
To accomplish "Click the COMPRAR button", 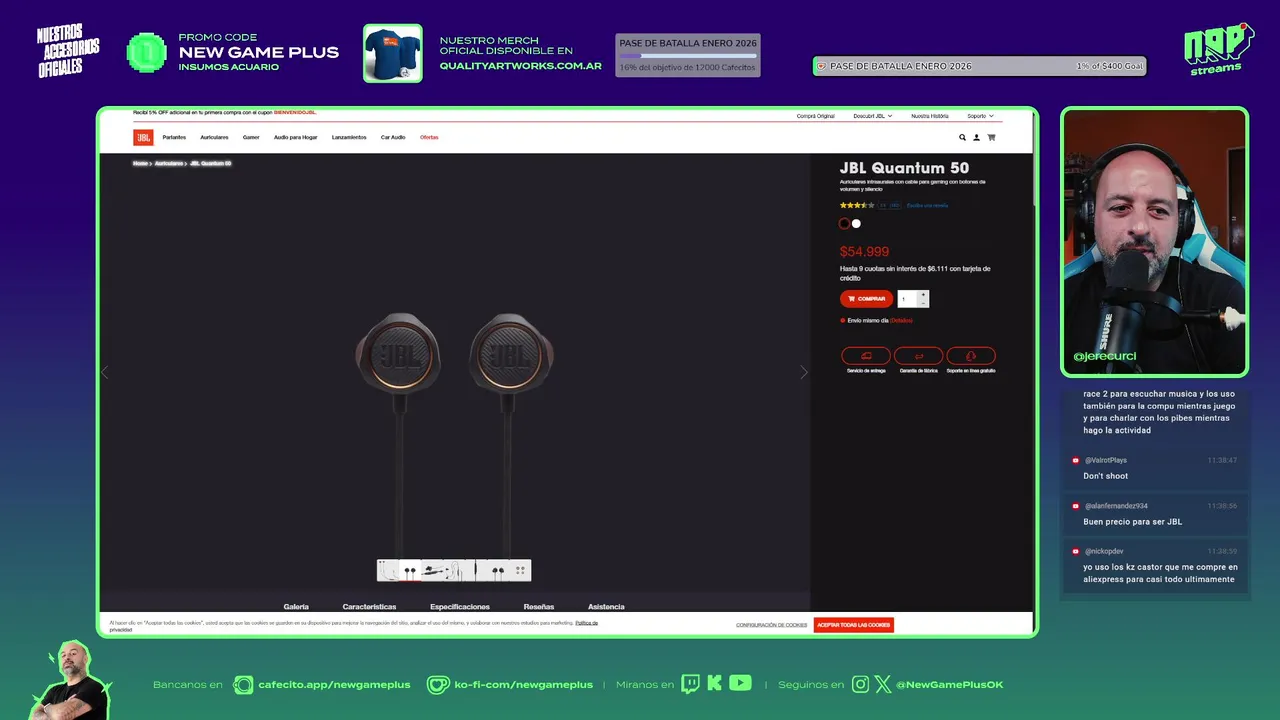I will [866, 299].
